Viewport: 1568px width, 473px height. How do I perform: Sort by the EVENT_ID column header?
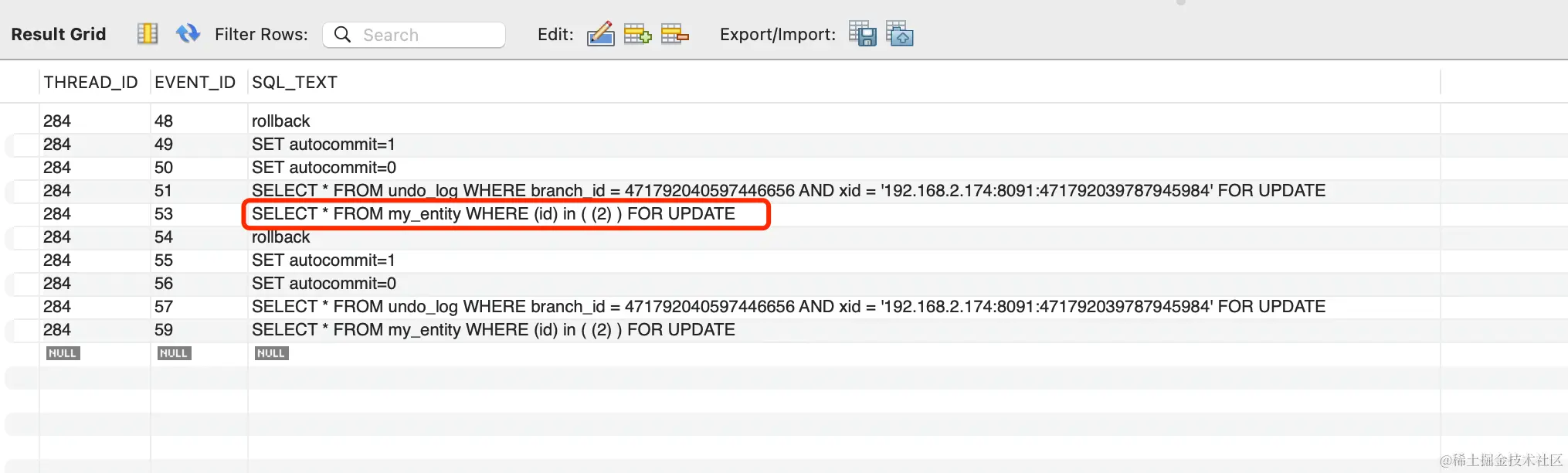(195, 82)
